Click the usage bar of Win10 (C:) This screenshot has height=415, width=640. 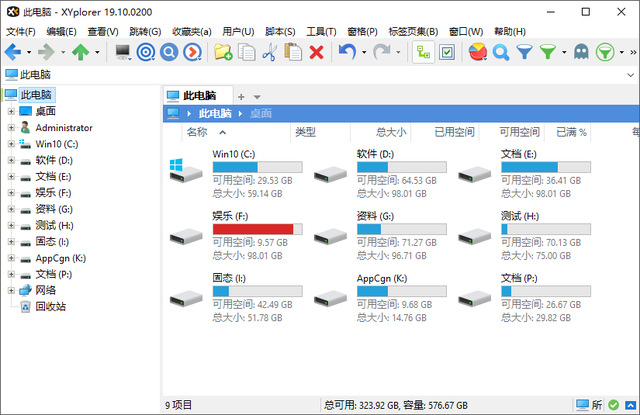258,167
